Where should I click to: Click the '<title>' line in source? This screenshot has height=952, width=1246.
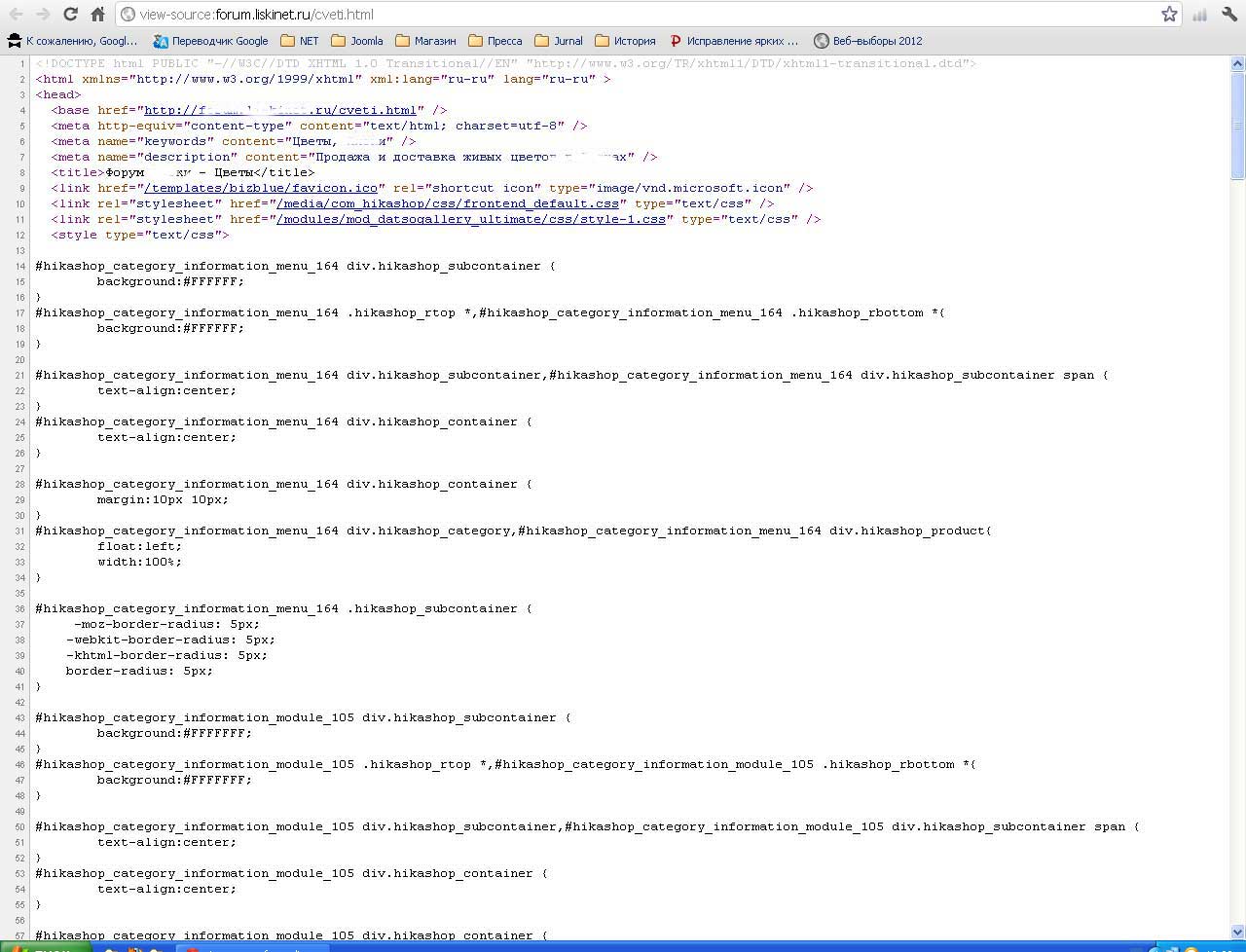pos(183,172)
